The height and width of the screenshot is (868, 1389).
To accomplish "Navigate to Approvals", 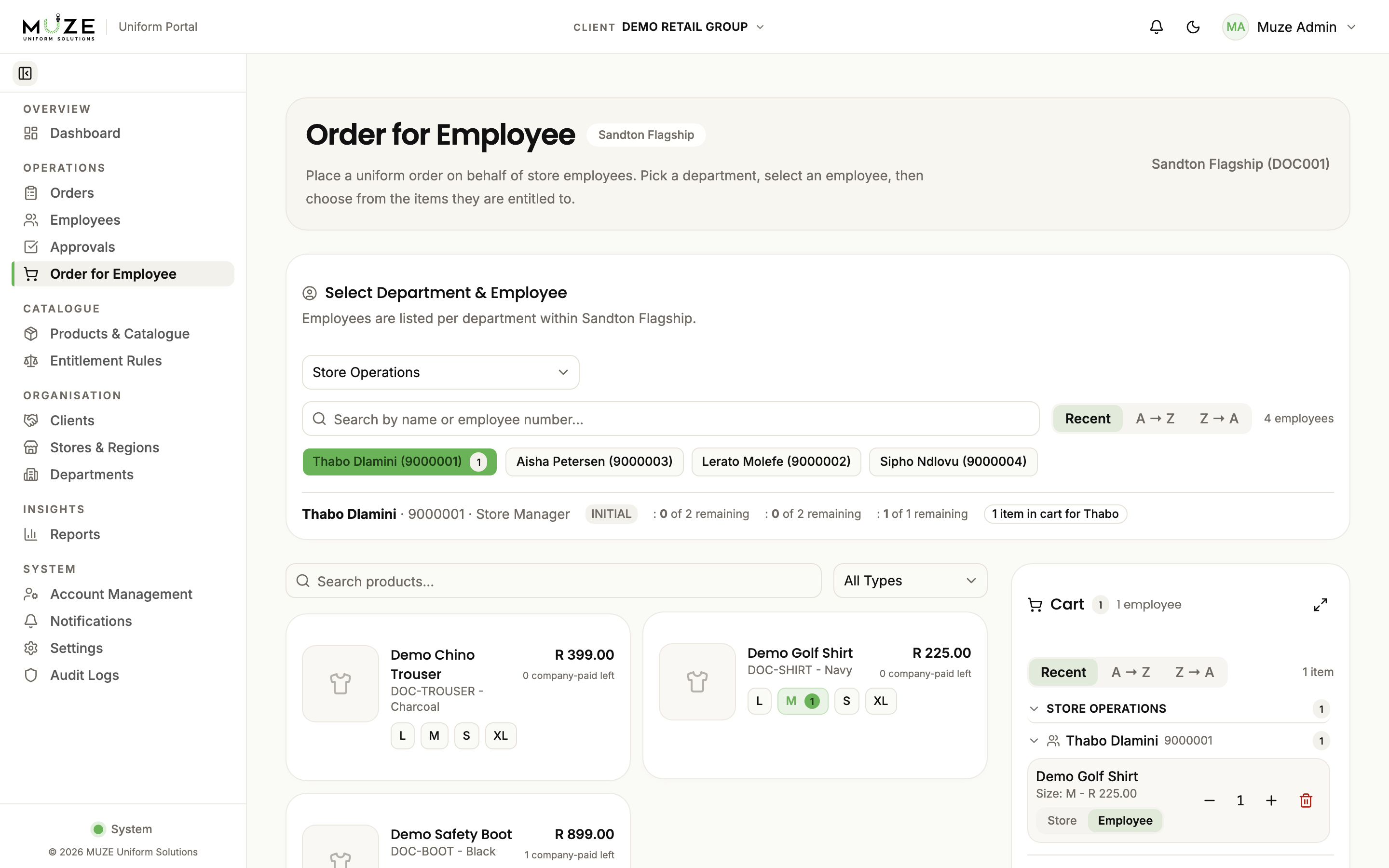I will click(x=123, y=247).
